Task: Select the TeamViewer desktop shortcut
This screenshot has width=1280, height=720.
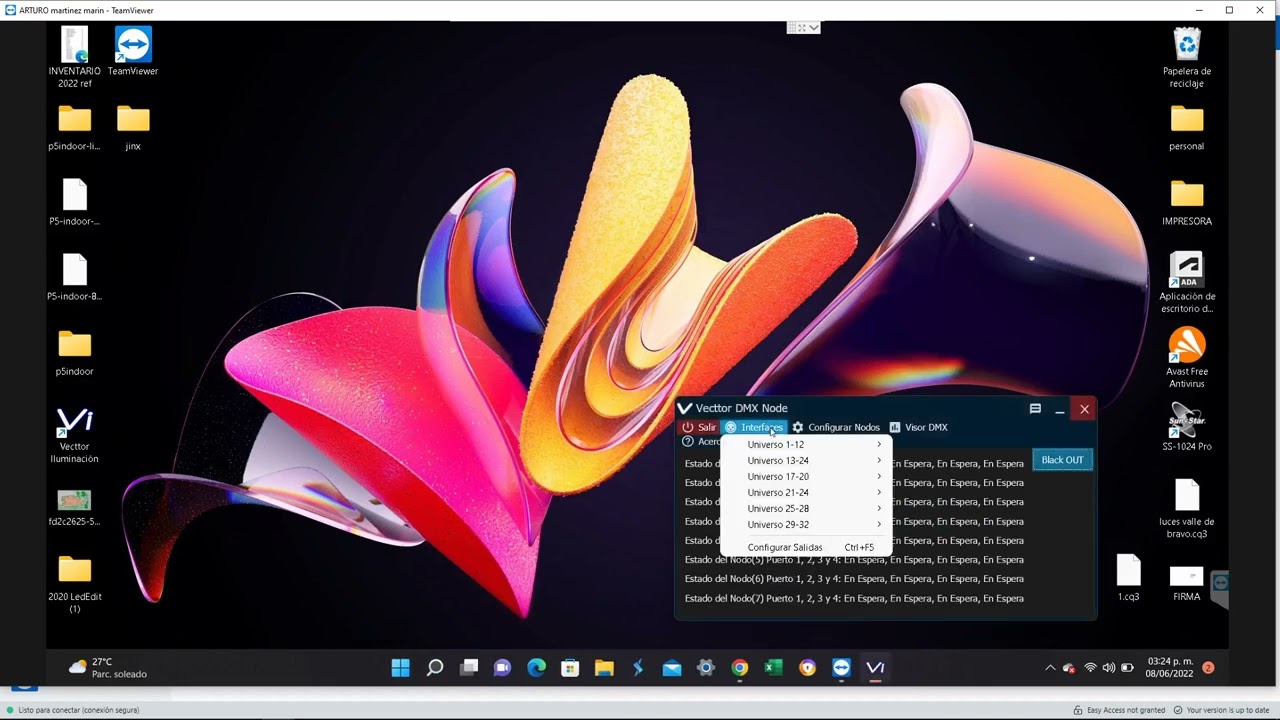Action: [133, 51]
